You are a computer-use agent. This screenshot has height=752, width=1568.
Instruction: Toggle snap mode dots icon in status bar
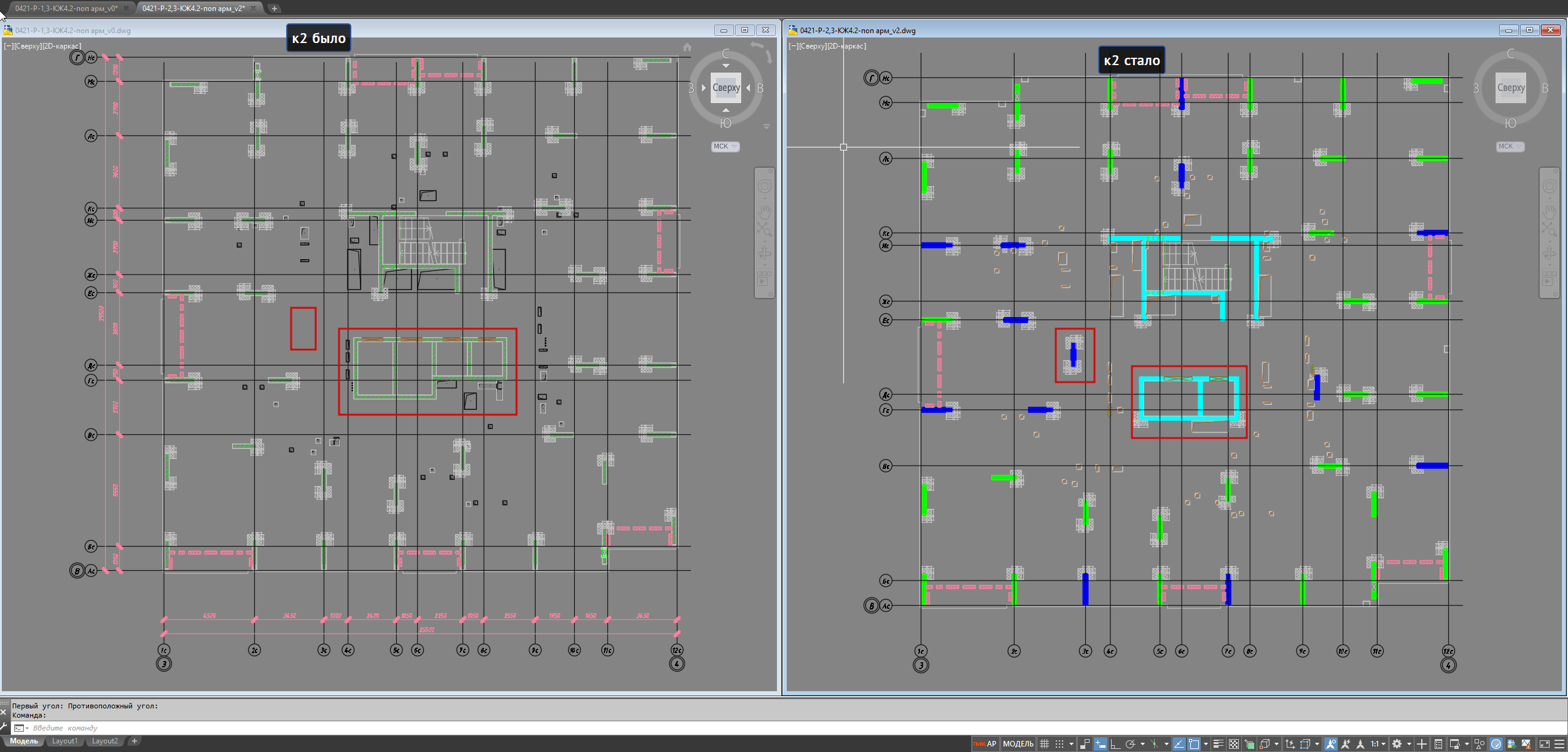(x=1059, y=744)
